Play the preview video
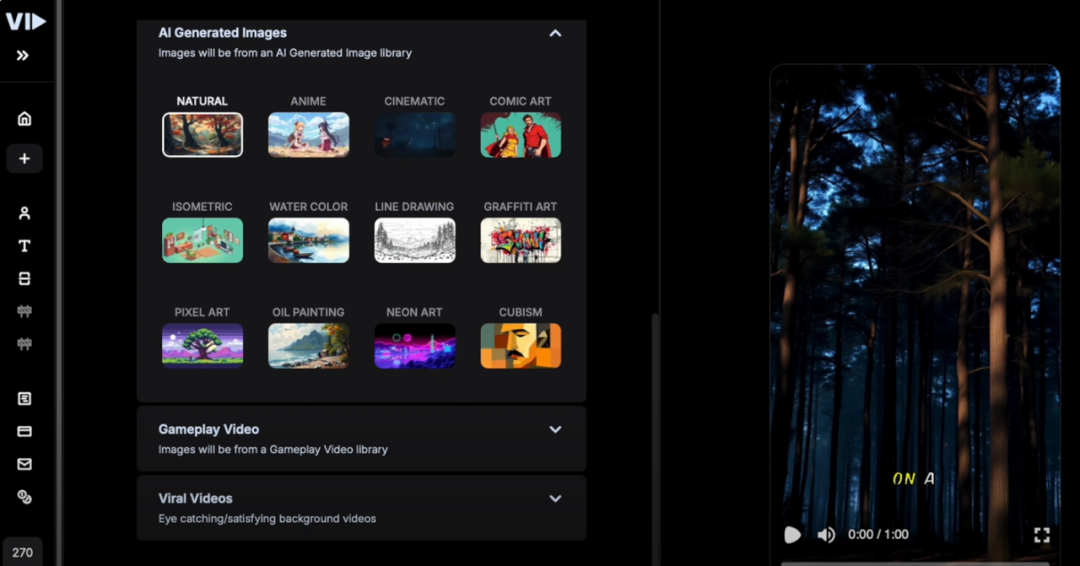This screenshot has height=566, width=1080. click(x=792, y=535)
